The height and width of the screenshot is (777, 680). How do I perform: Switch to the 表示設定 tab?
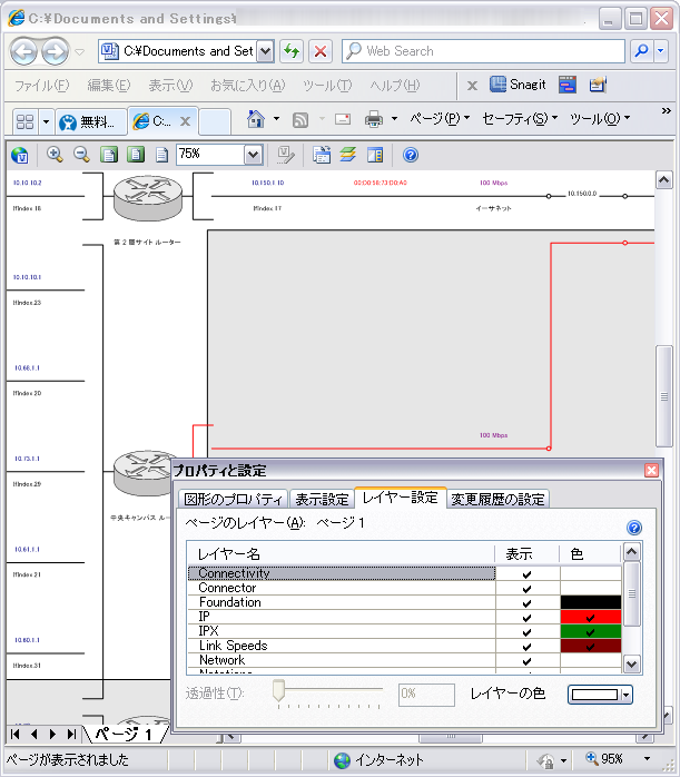pos(322,499)
